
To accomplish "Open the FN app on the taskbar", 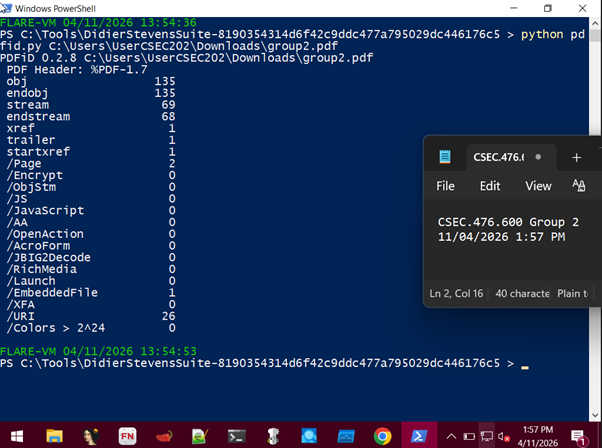I will [127, 436].
